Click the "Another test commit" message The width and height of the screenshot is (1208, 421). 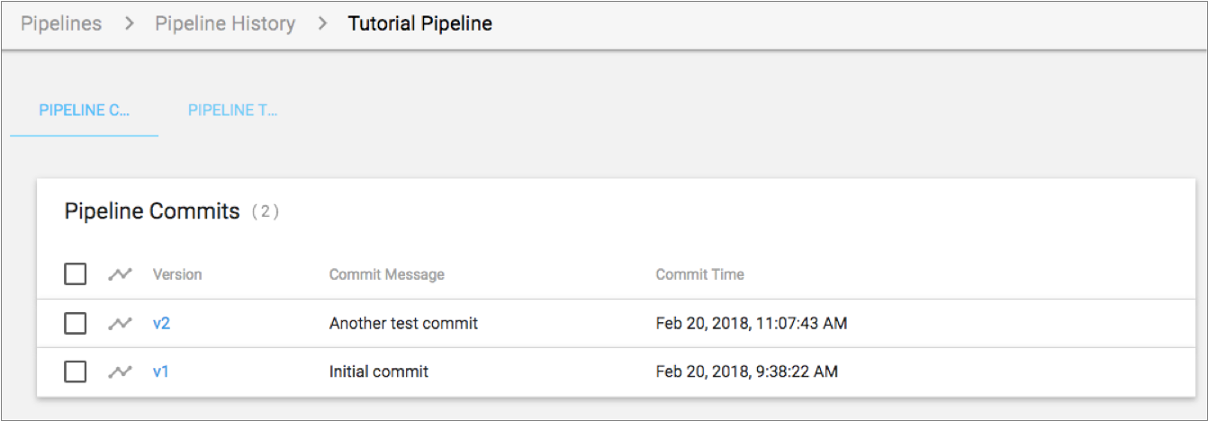[x=403, y=323]
